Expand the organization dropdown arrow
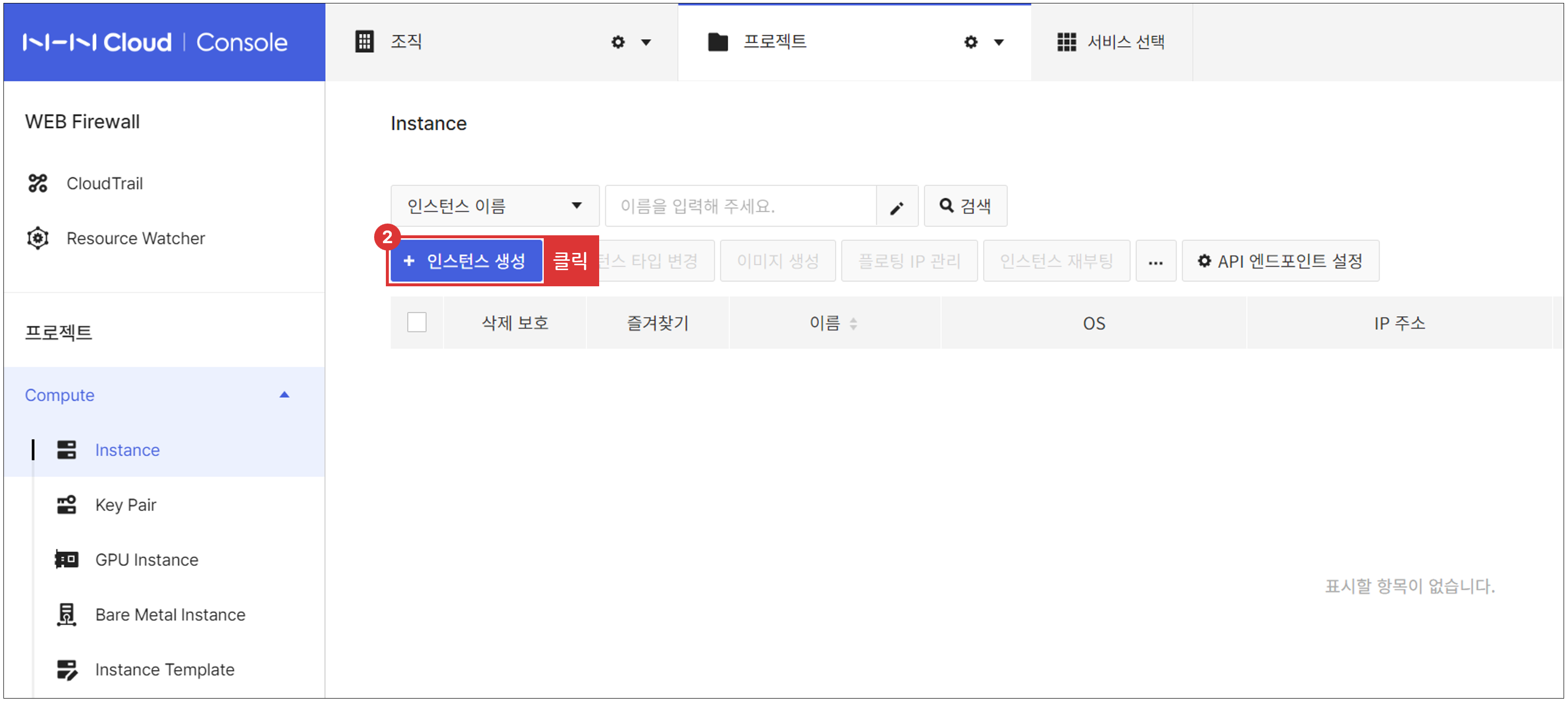The height and width of the screenshot is (702, 1568). (646, 42)
